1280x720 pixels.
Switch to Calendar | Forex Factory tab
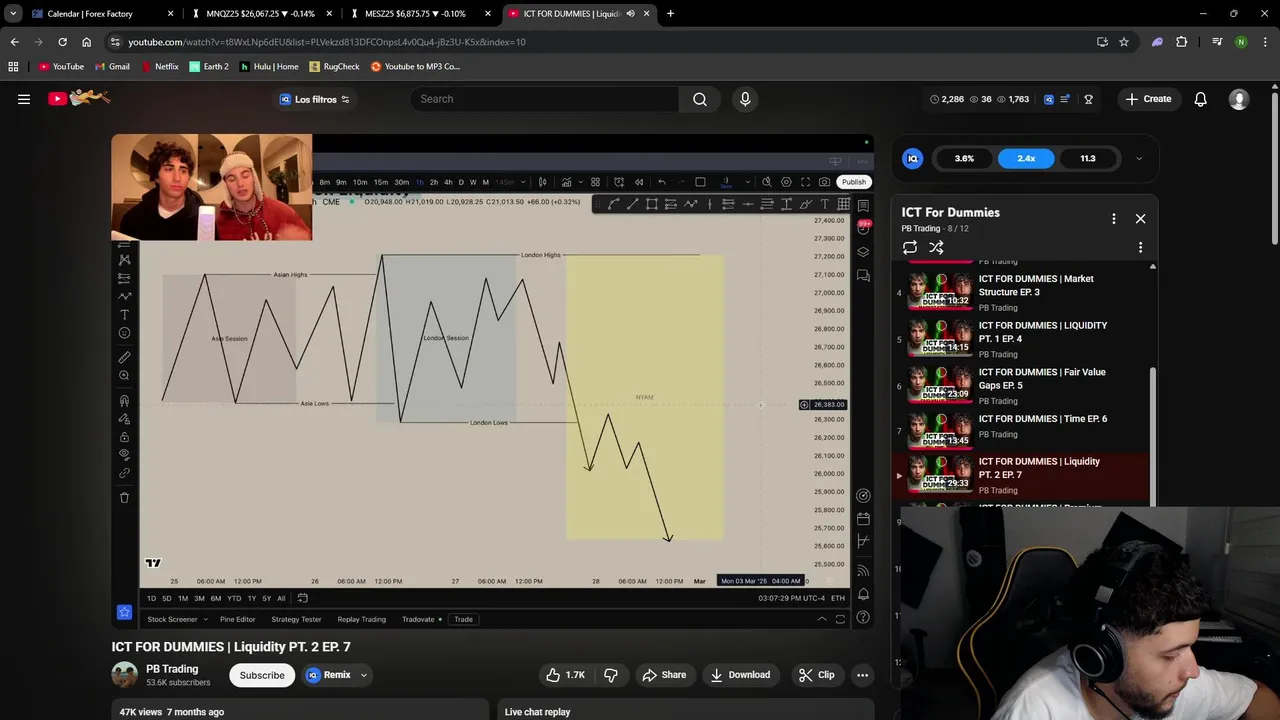coord(103,14)
